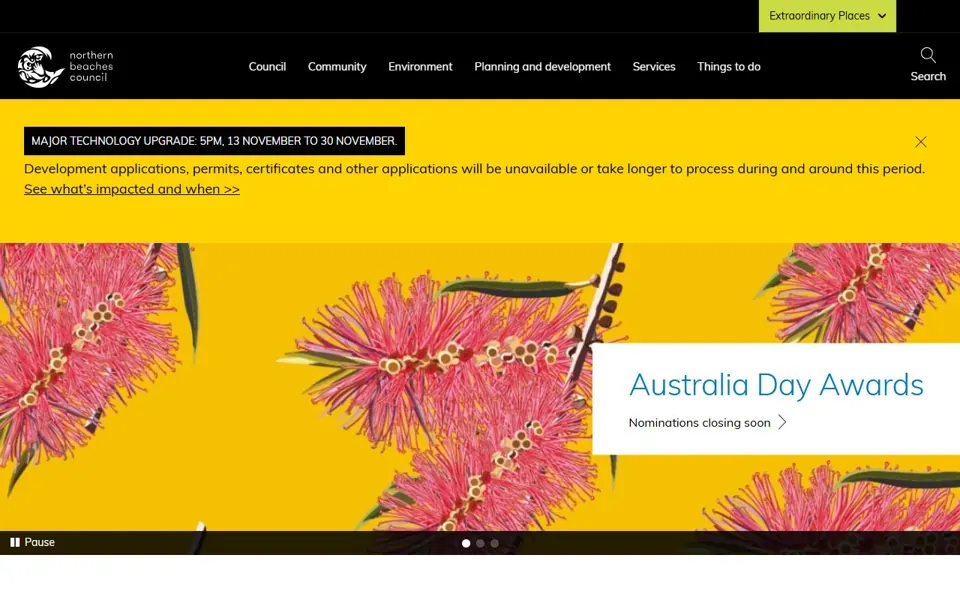This screenshot has height=600, width=960.
Task: Follow See what's impacted and when link
Action: pos(132,189)
